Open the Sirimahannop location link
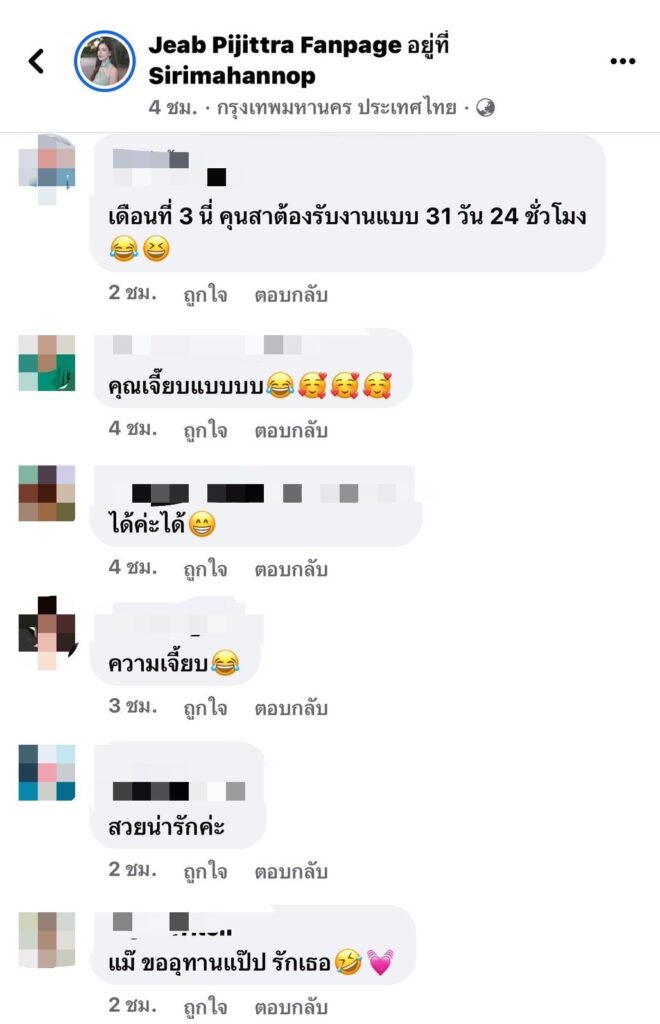The height and width of the screenshot is (1024, 660). (232, 76)
